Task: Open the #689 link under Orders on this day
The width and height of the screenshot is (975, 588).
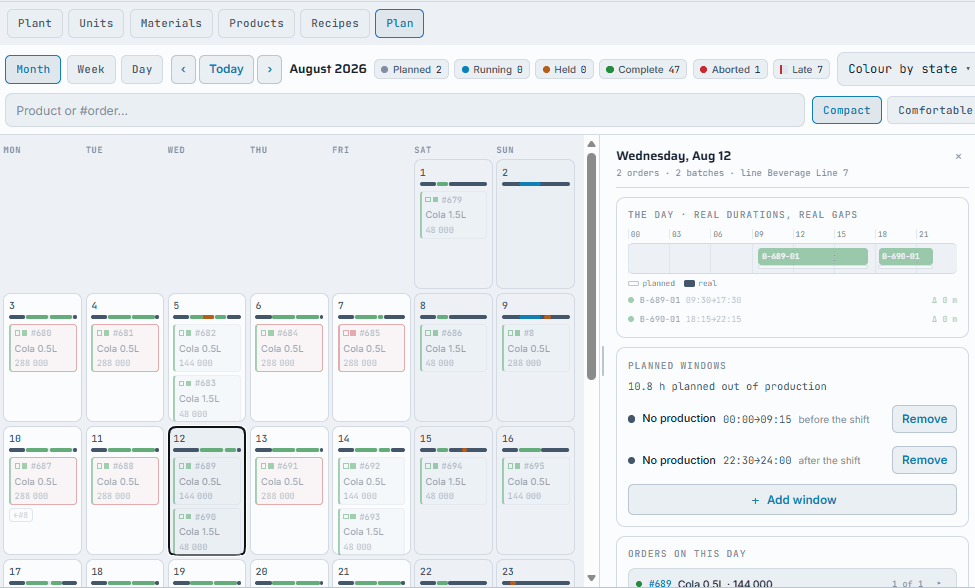Action: point(660,584)
